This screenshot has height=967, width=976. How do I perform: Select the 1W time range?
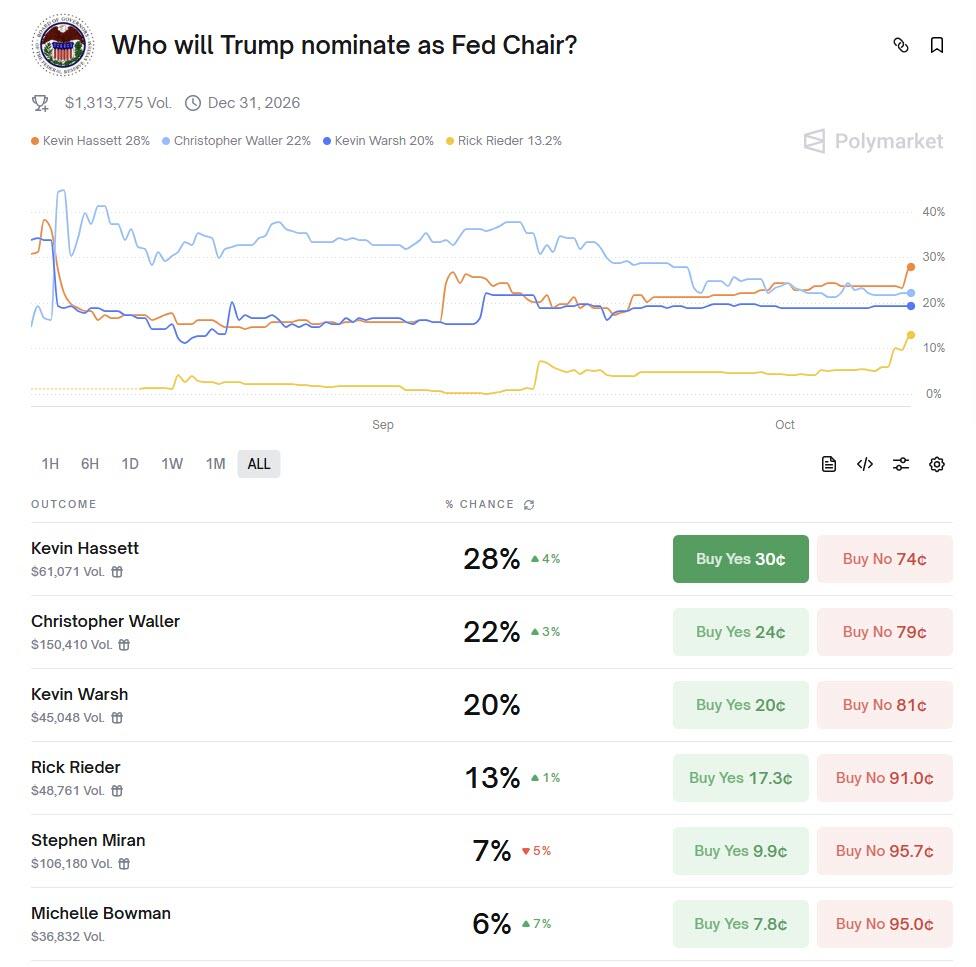click(172, 464)
